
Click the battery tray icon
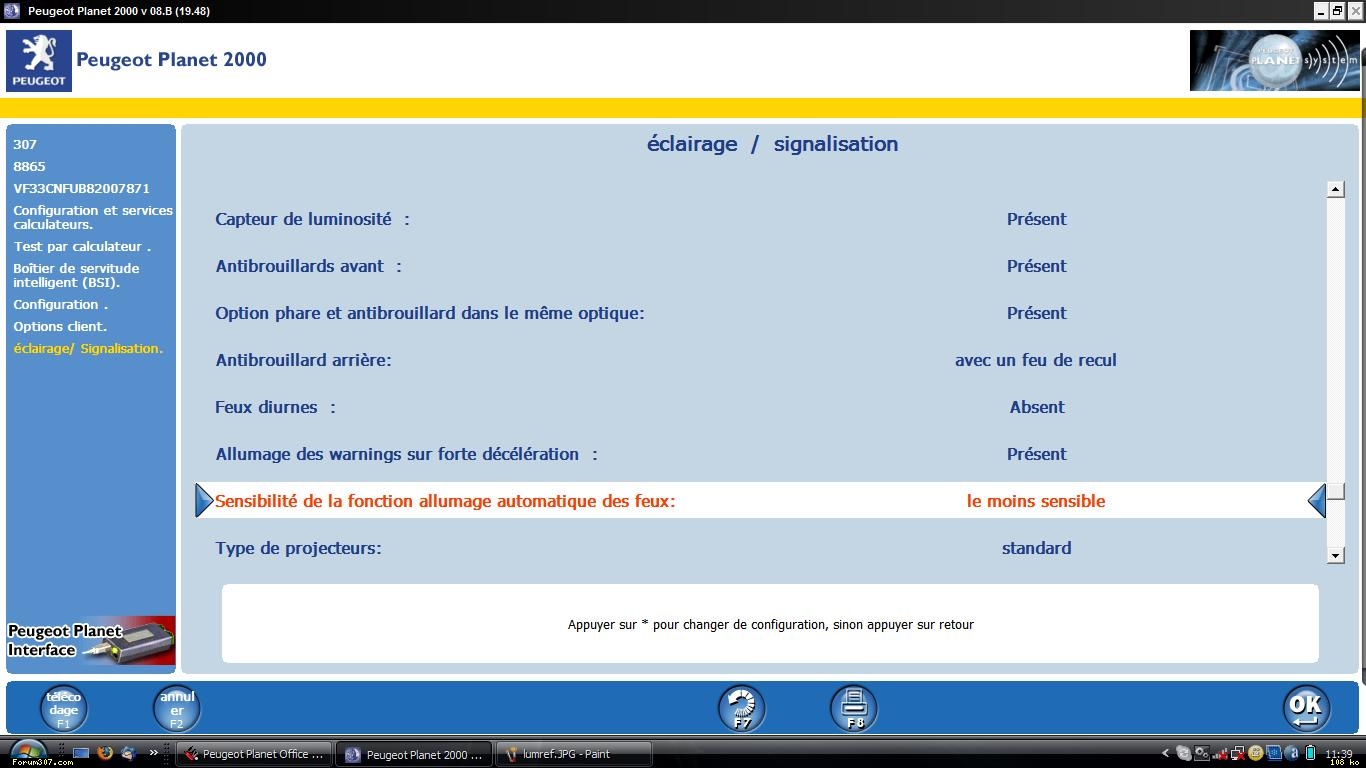[x=1310, y=753]
